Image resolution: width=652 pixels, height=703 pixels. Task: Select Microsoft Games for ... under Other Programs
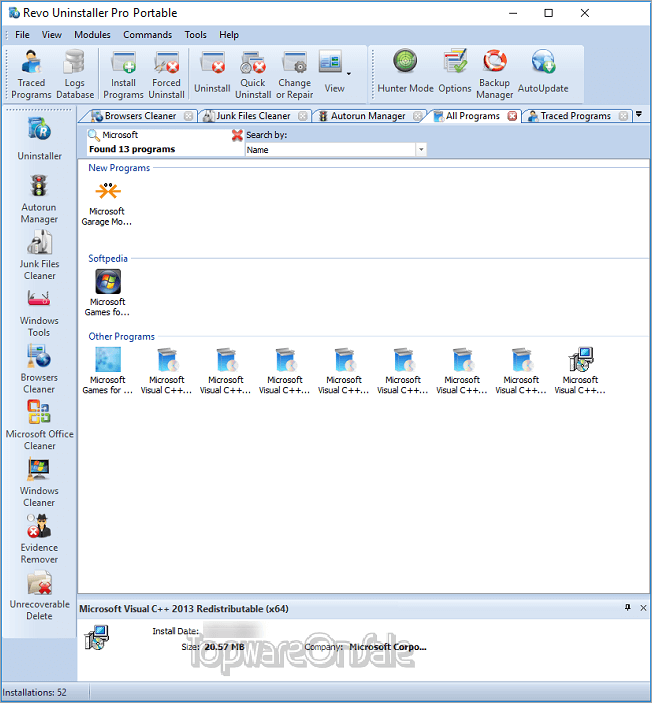pos(107,371)
